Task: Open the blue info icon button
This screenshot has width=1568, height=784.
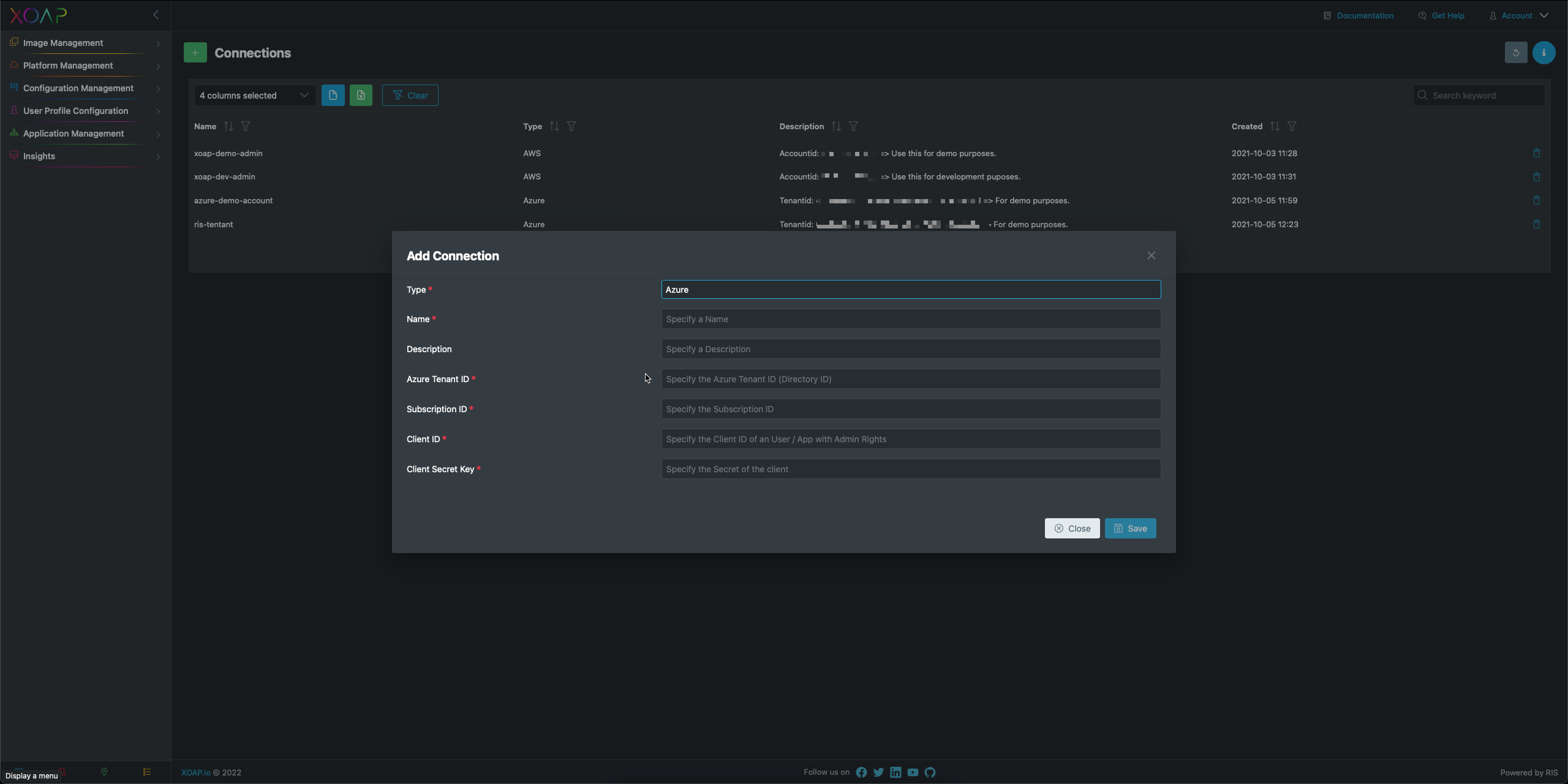Action: pos(1543,53)
